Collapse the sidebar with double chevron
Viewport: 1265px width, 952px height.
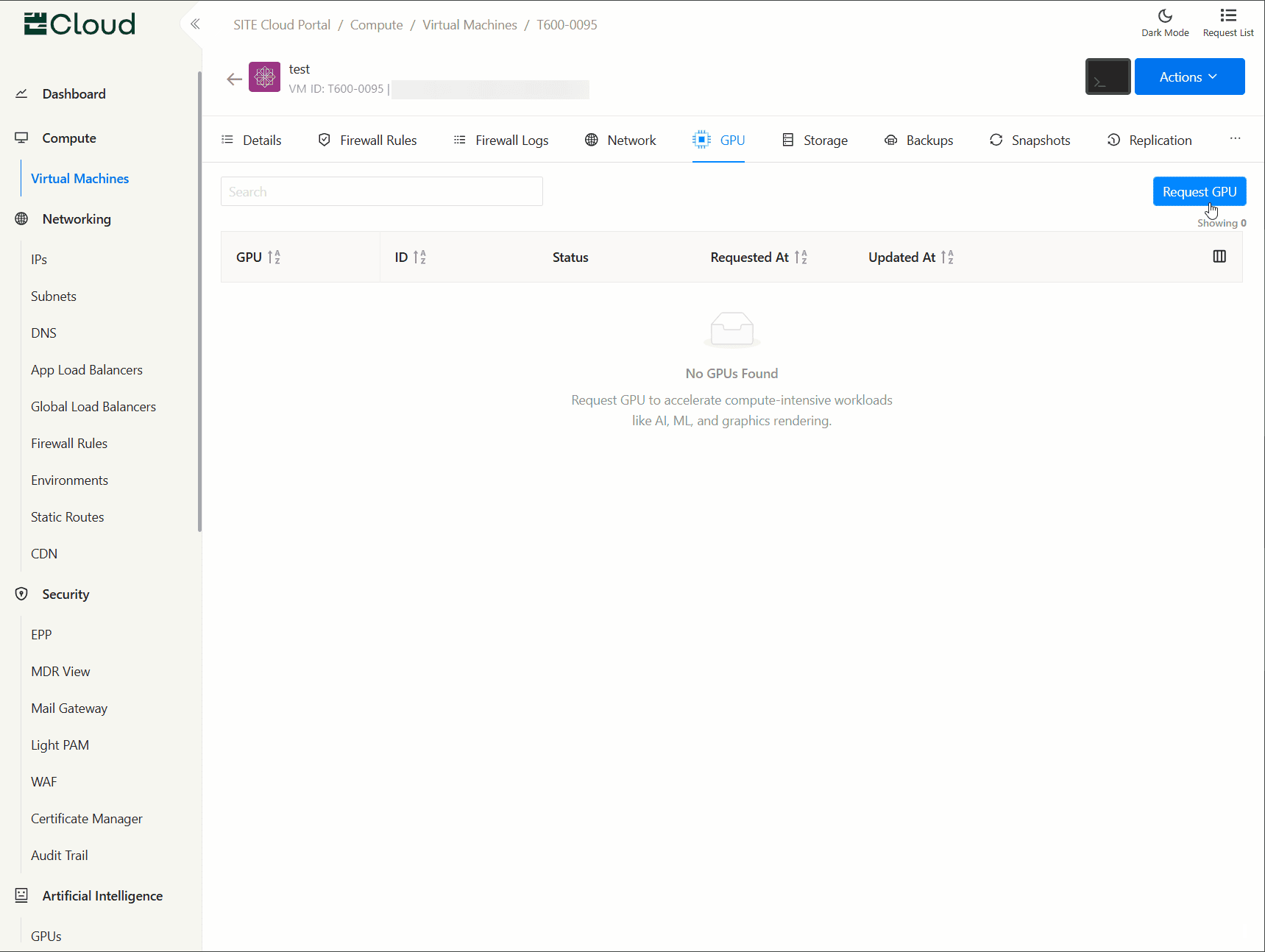[x=195, y=24]
